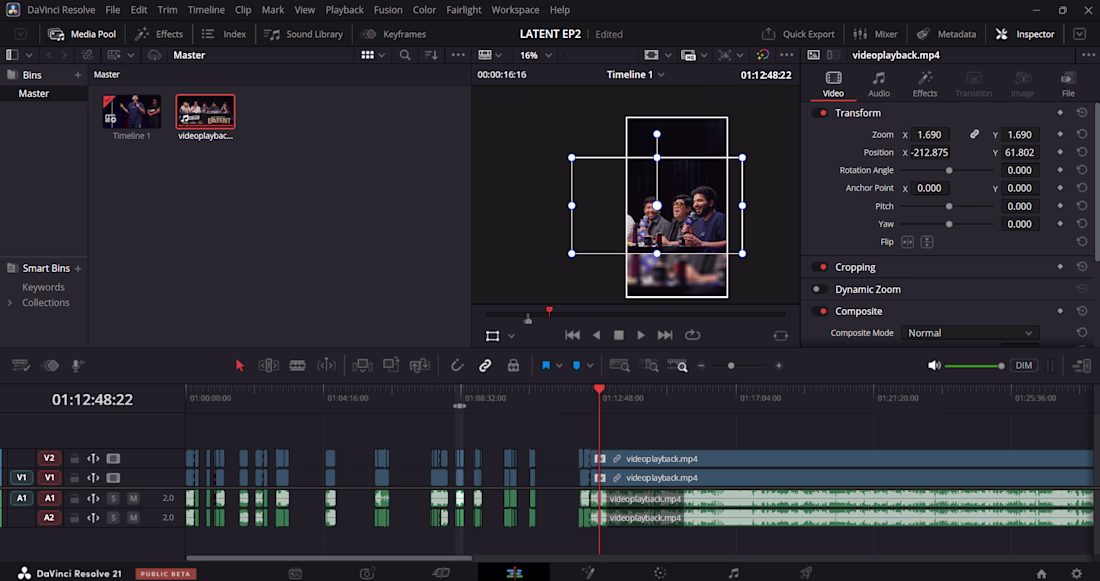
Task: Select the videoplayback thumbnail in media pool
Action: tap(206, 112)
